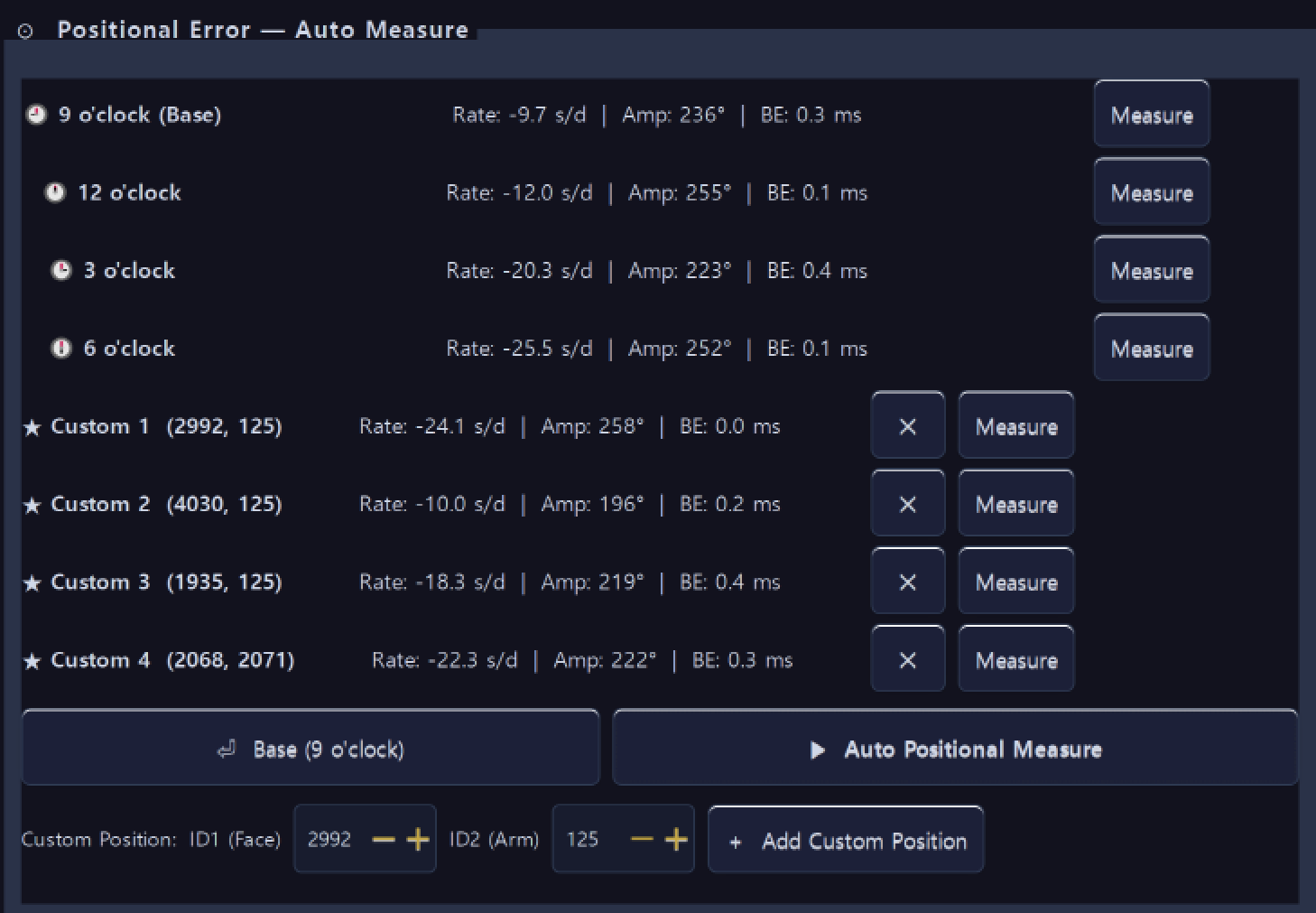Increase ID1 (Face) value with plus

pos(418,840)
